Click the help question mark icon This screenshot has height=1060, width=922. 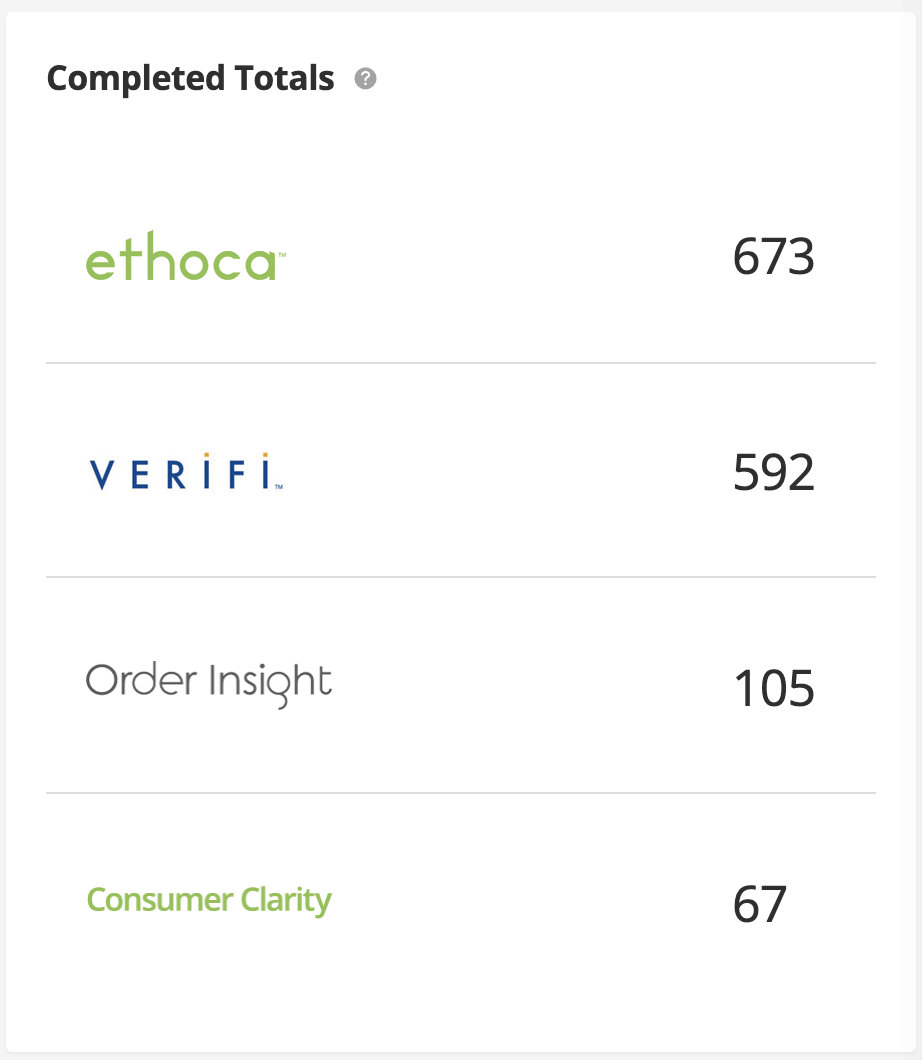[x=365, y=78]
